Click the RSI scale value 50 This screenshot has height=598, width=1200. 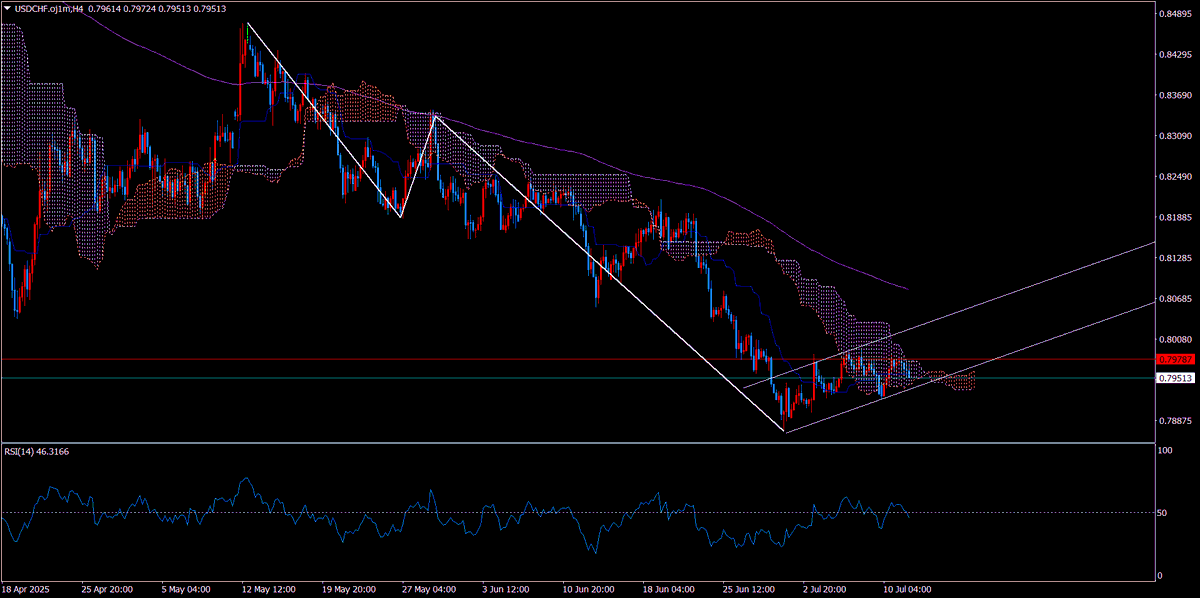click(1162, 513)
